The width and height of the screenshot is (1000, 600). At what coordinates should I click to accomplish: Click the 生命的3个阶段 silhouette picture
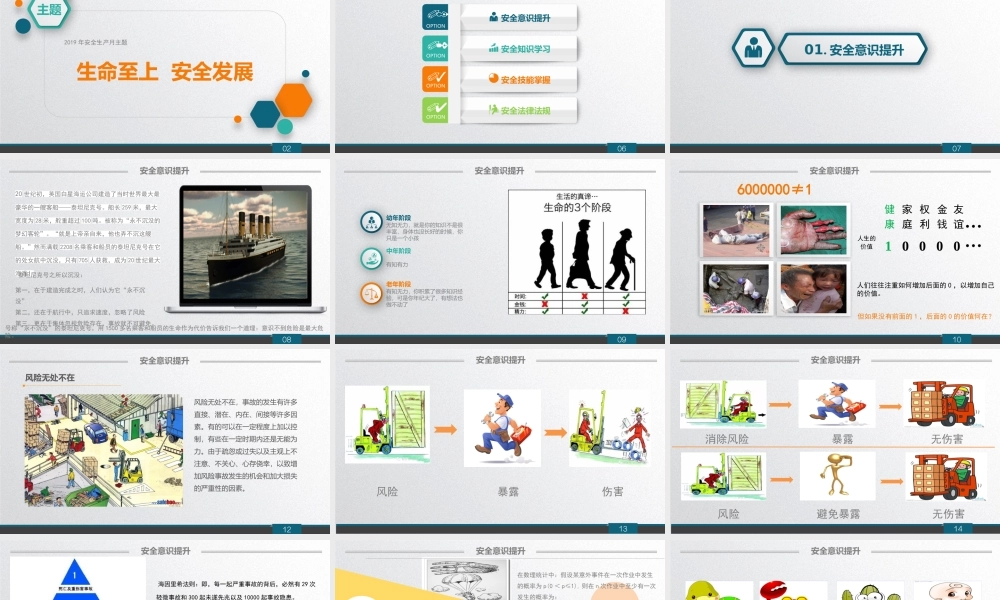pyautogui.click(x=577, y=252)
